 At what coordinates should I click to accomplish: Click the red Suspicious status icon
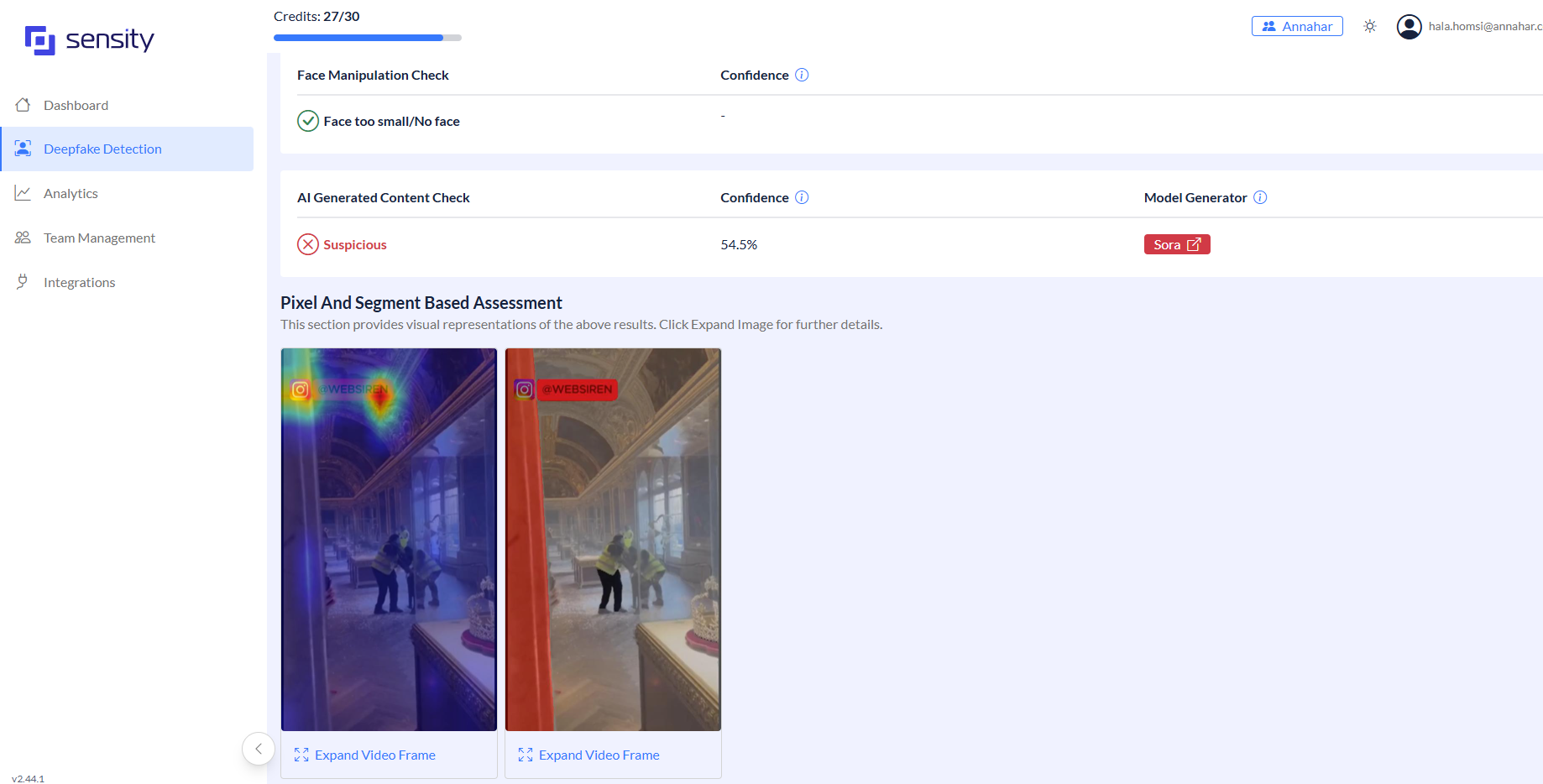pos(308,244)
